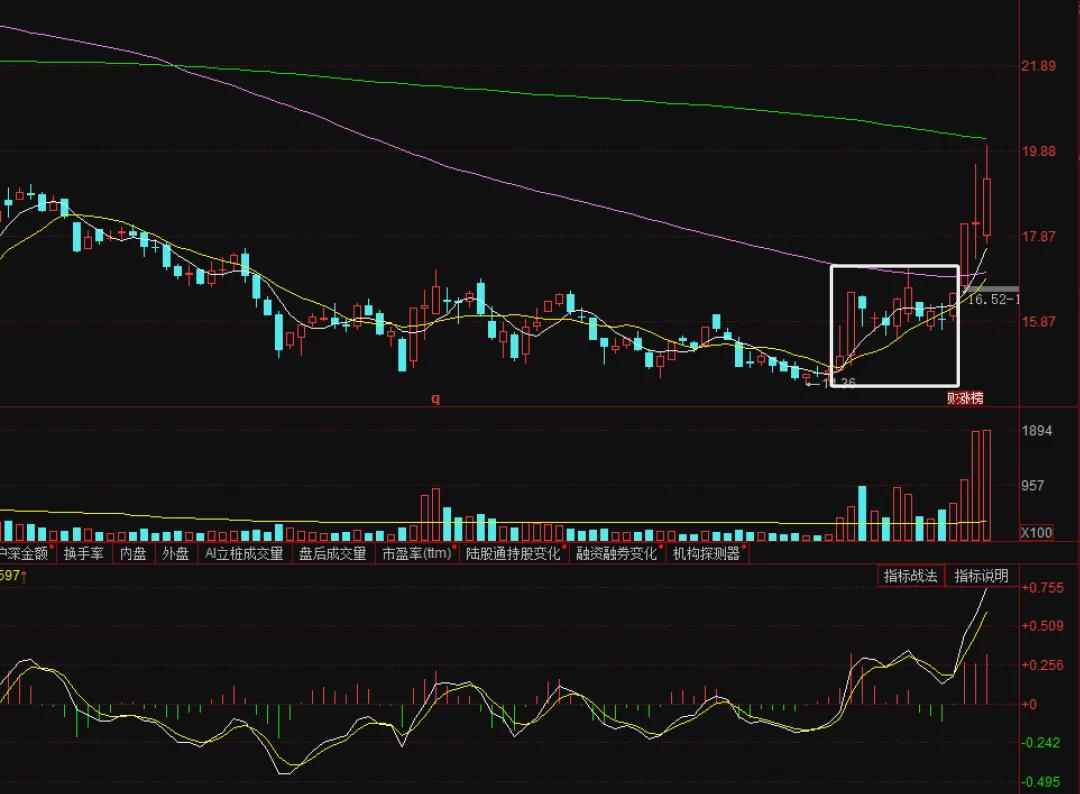Click the red q marker on the chart

tap(435, 398)
